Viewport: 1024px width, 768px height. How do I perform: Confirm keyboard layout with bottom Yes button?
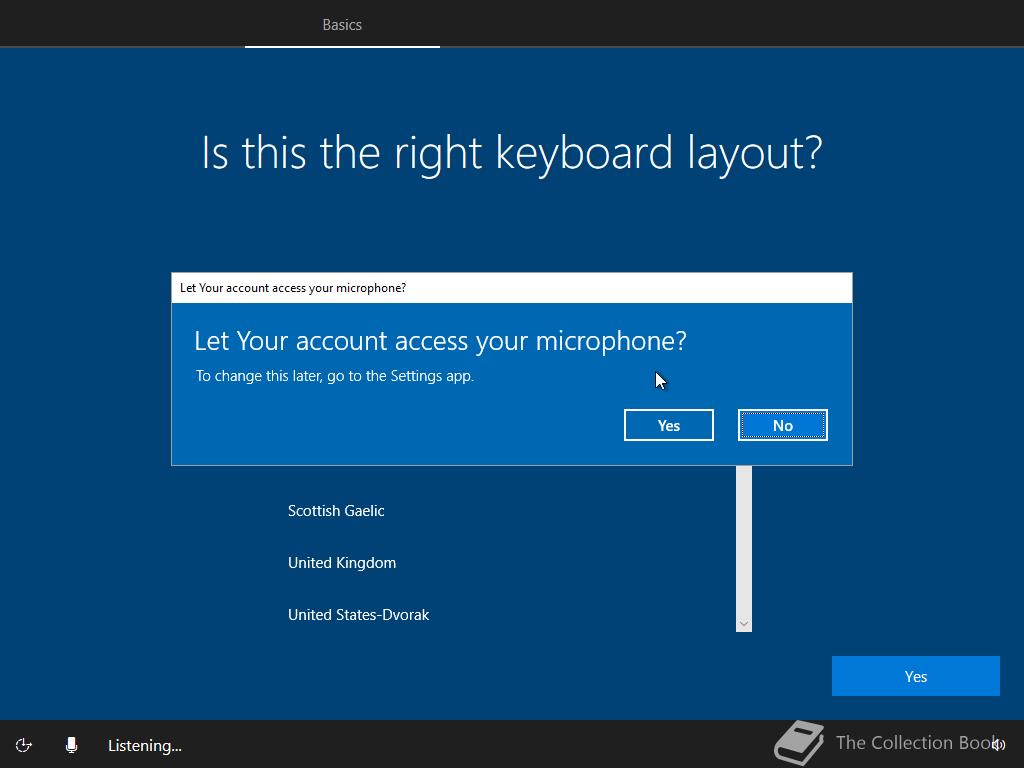tap(916, 676)
